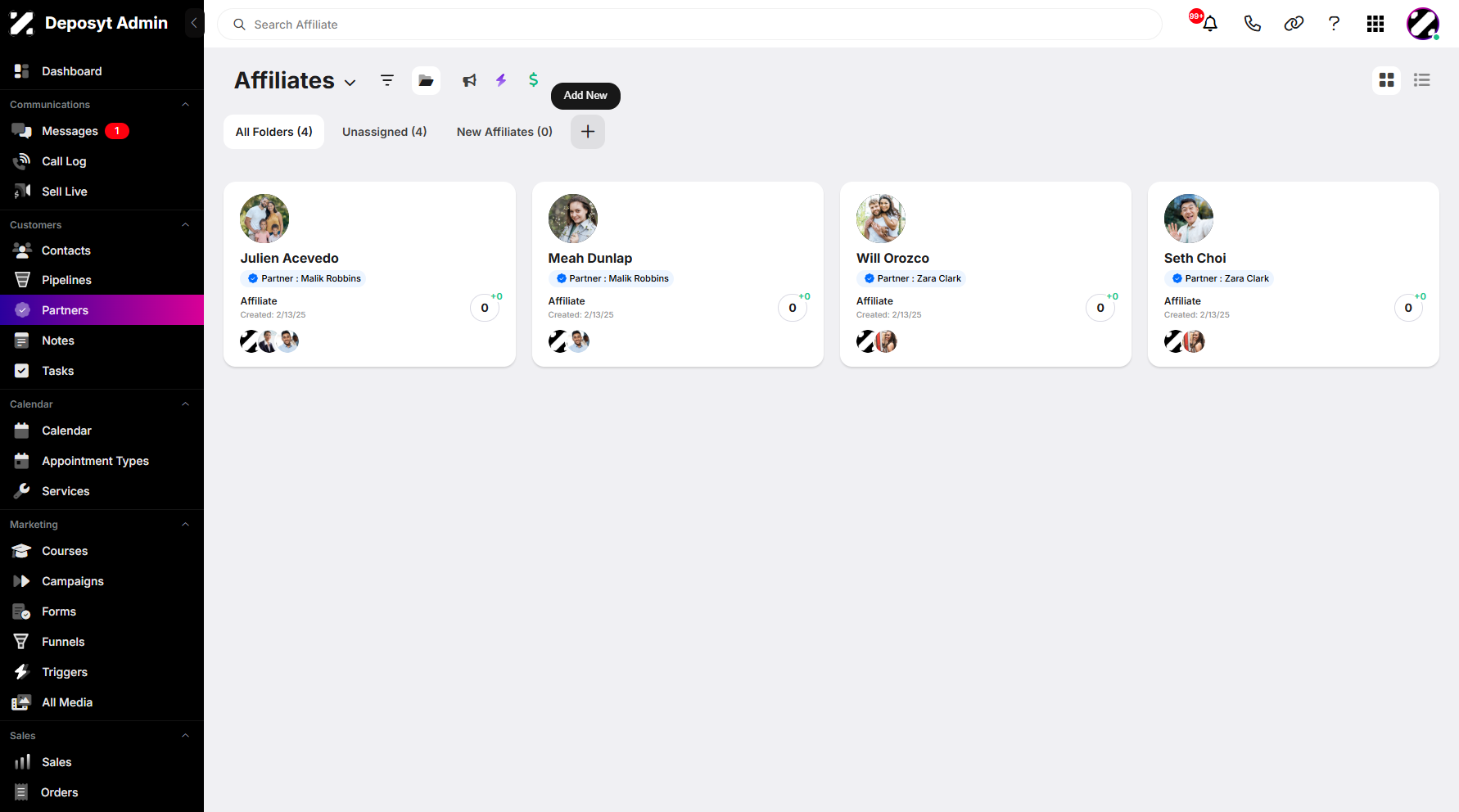Select the All Folders (4) tab

pos(274,132)
